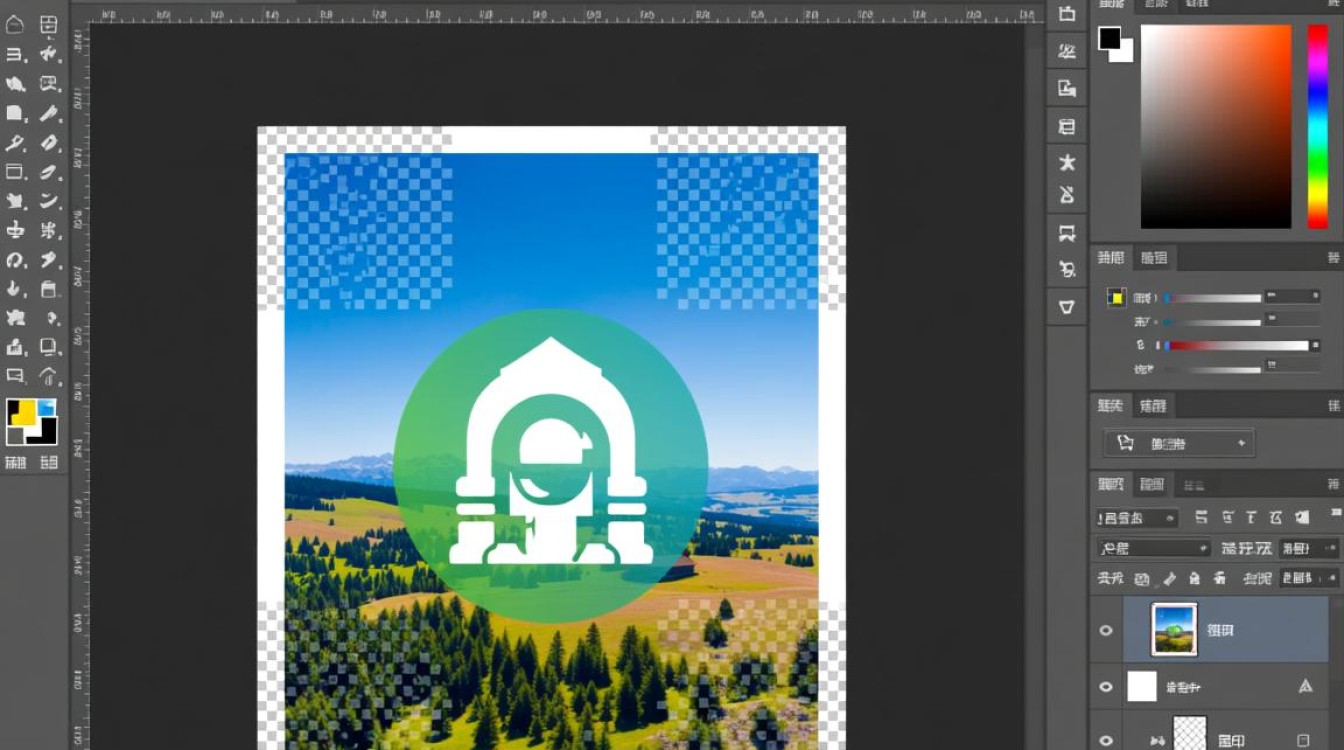Click the brush lock icon in the Layers lock row
The height and width of the screenshot is (750, 1344).
(1168, 578)
